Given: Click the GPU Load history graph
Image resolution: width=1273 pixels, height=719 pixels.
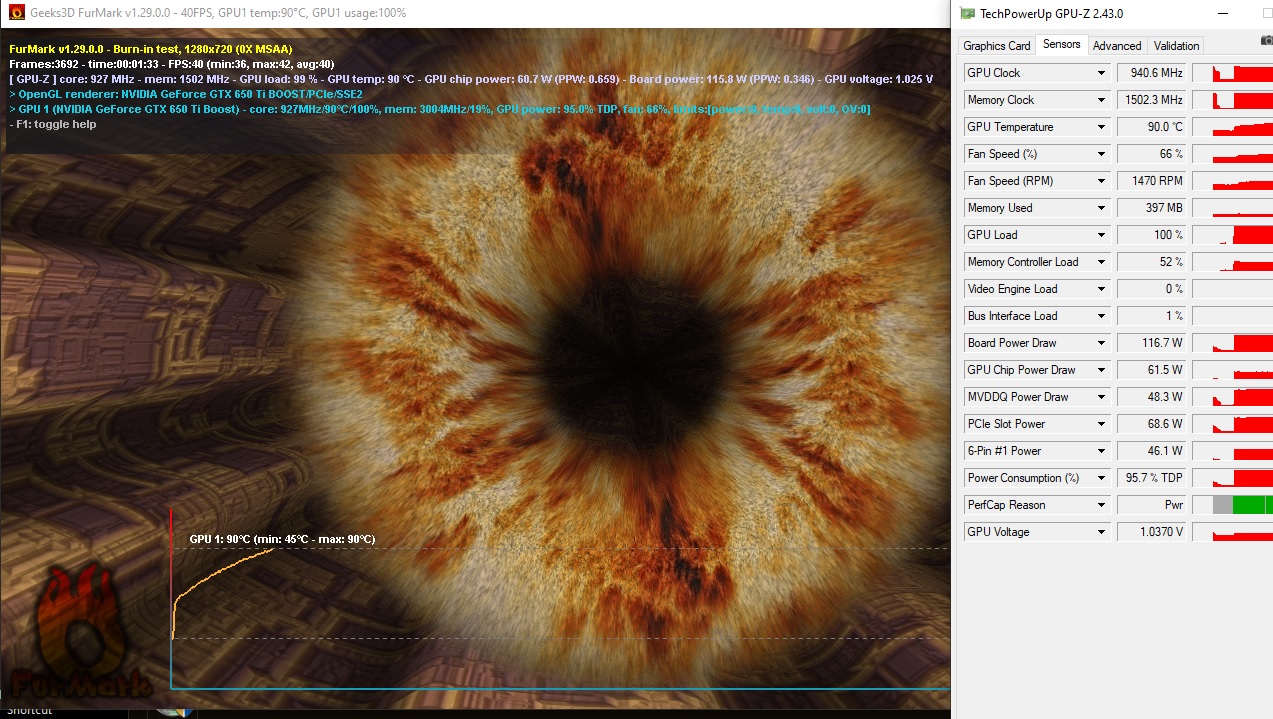Looking at the screenshot, I should click(x=1233, y=235).
